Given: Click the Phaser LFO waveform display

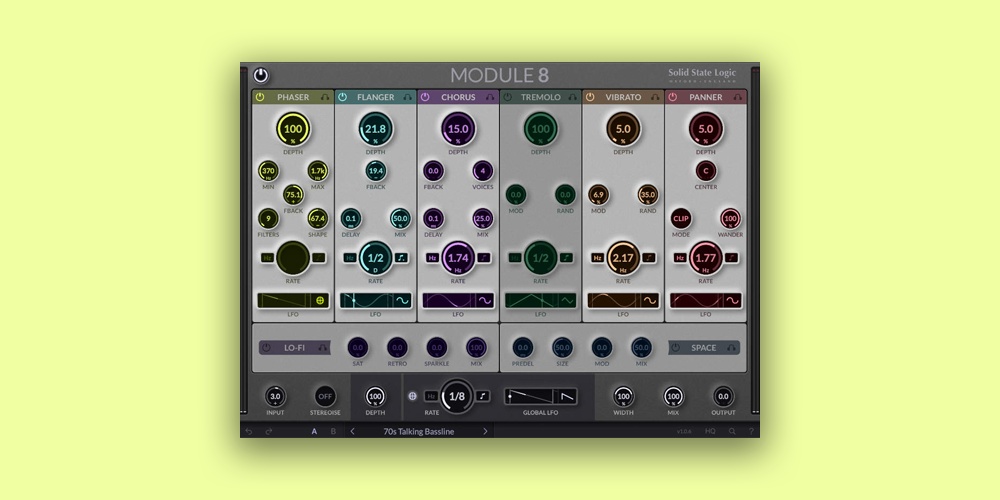Looking at the screenshot, I should tap(285, 300).
